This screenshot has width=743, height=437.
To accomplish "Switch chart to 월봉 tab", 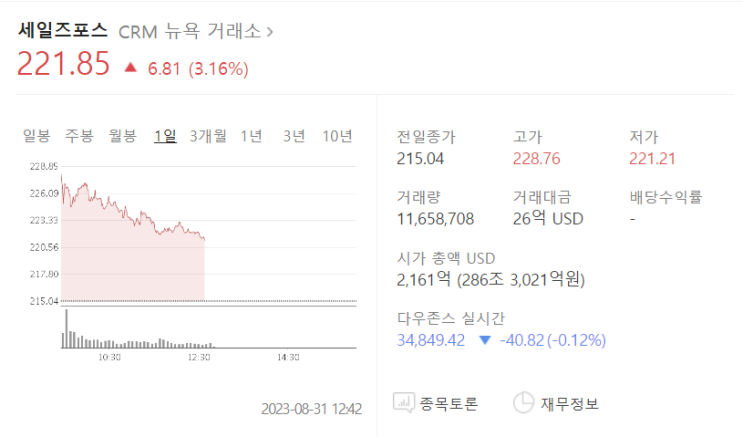I will (122, 136).
